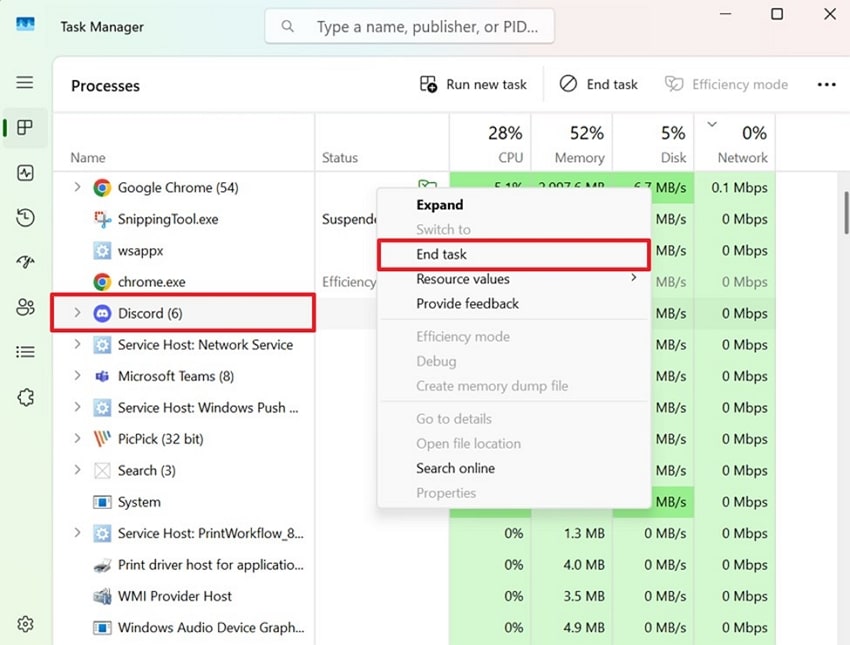Expand the Google Chrome (54) group
This screenshot has height=645, width=850.
(77, 187)
